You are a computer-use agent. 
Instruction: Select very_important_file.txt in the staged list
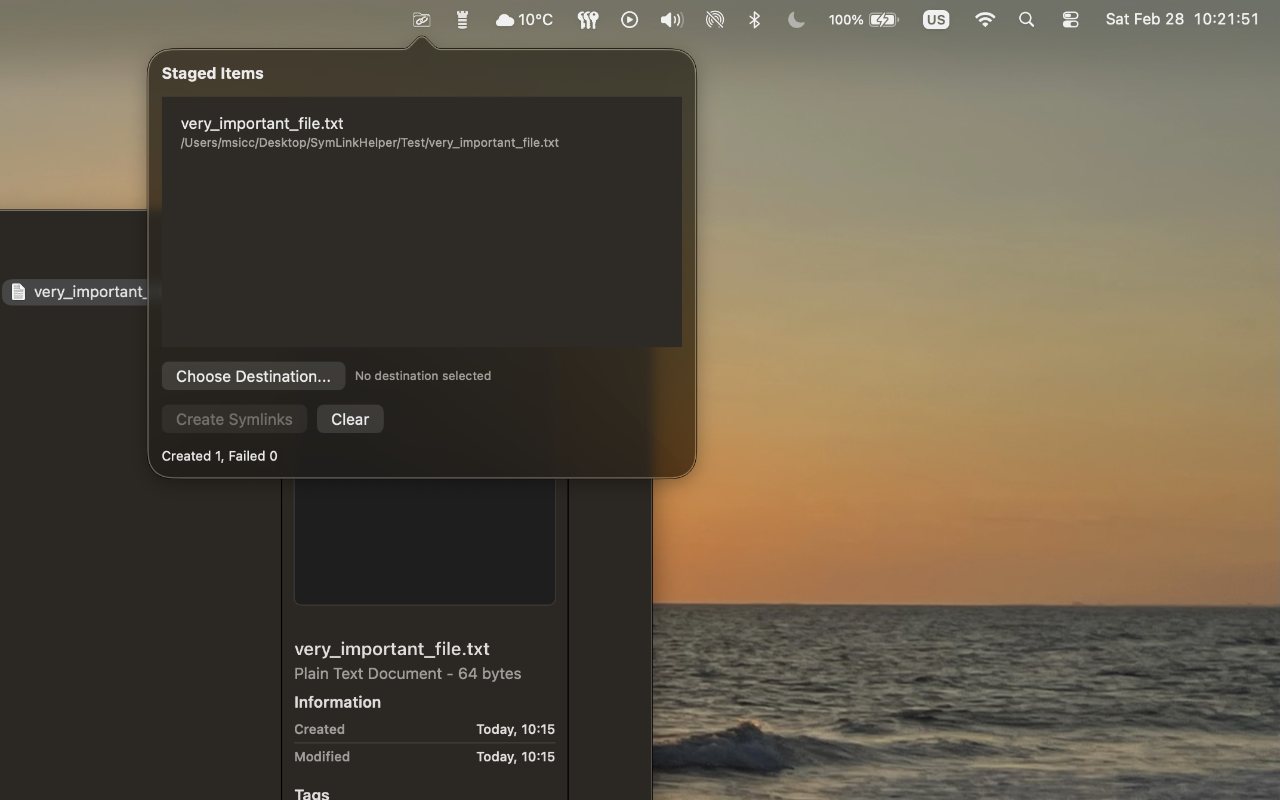click(x=368, y=131)
